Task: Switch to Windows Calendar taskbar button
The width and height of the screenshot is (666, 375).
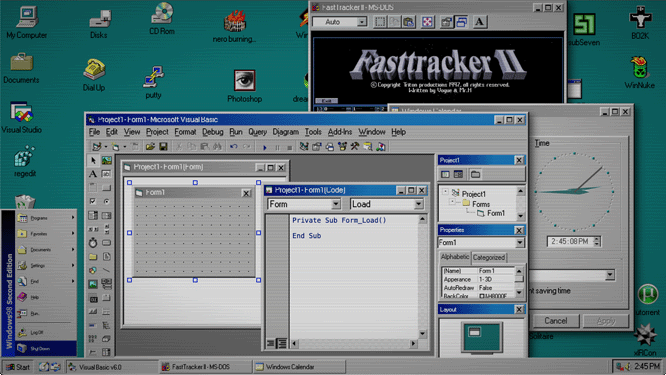Action: (299, 367)
